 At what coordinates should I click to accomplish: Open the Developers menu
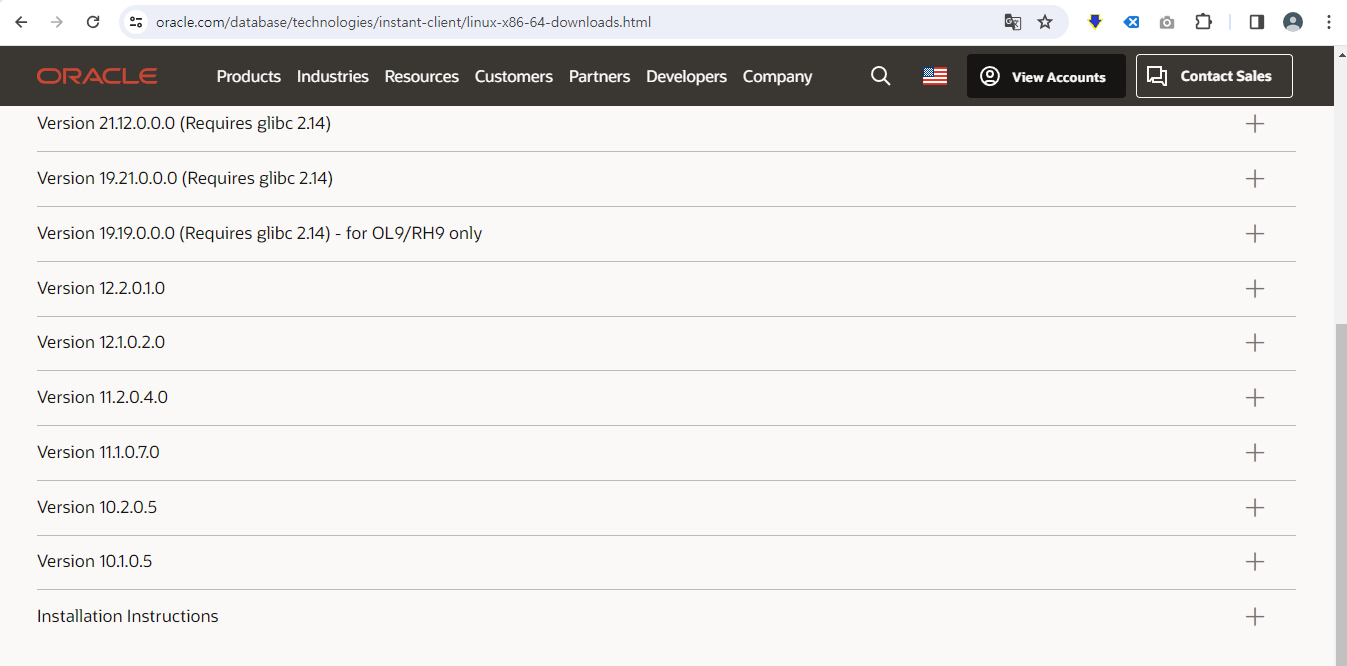(687, 76)
